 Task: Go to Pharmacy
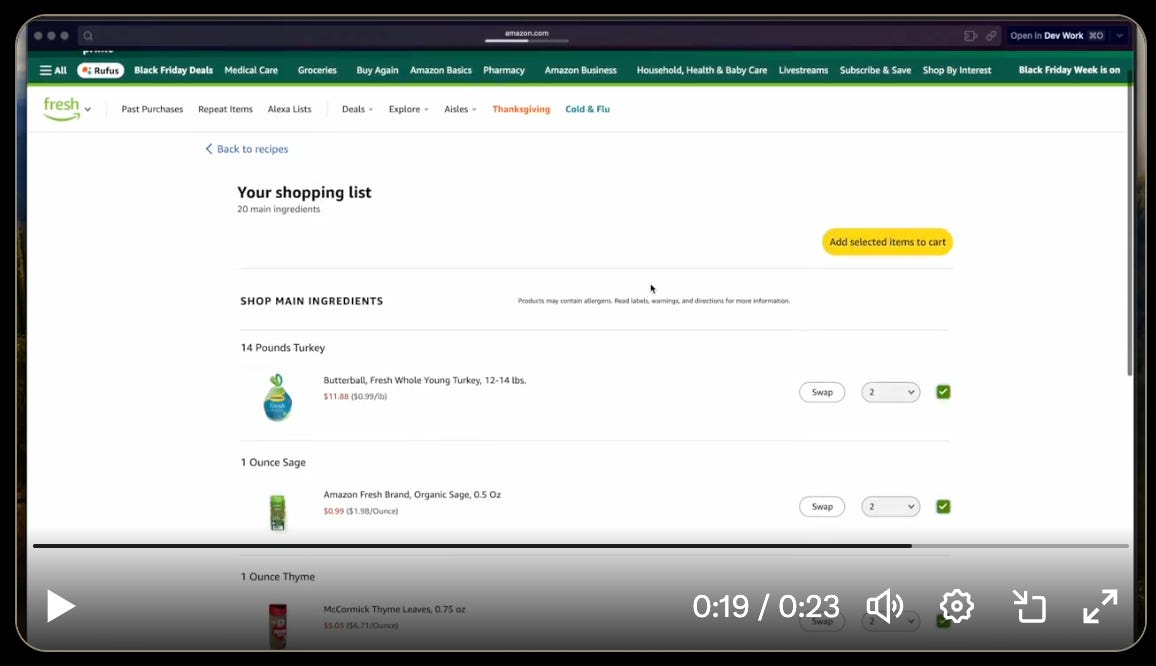pos(504,70)
